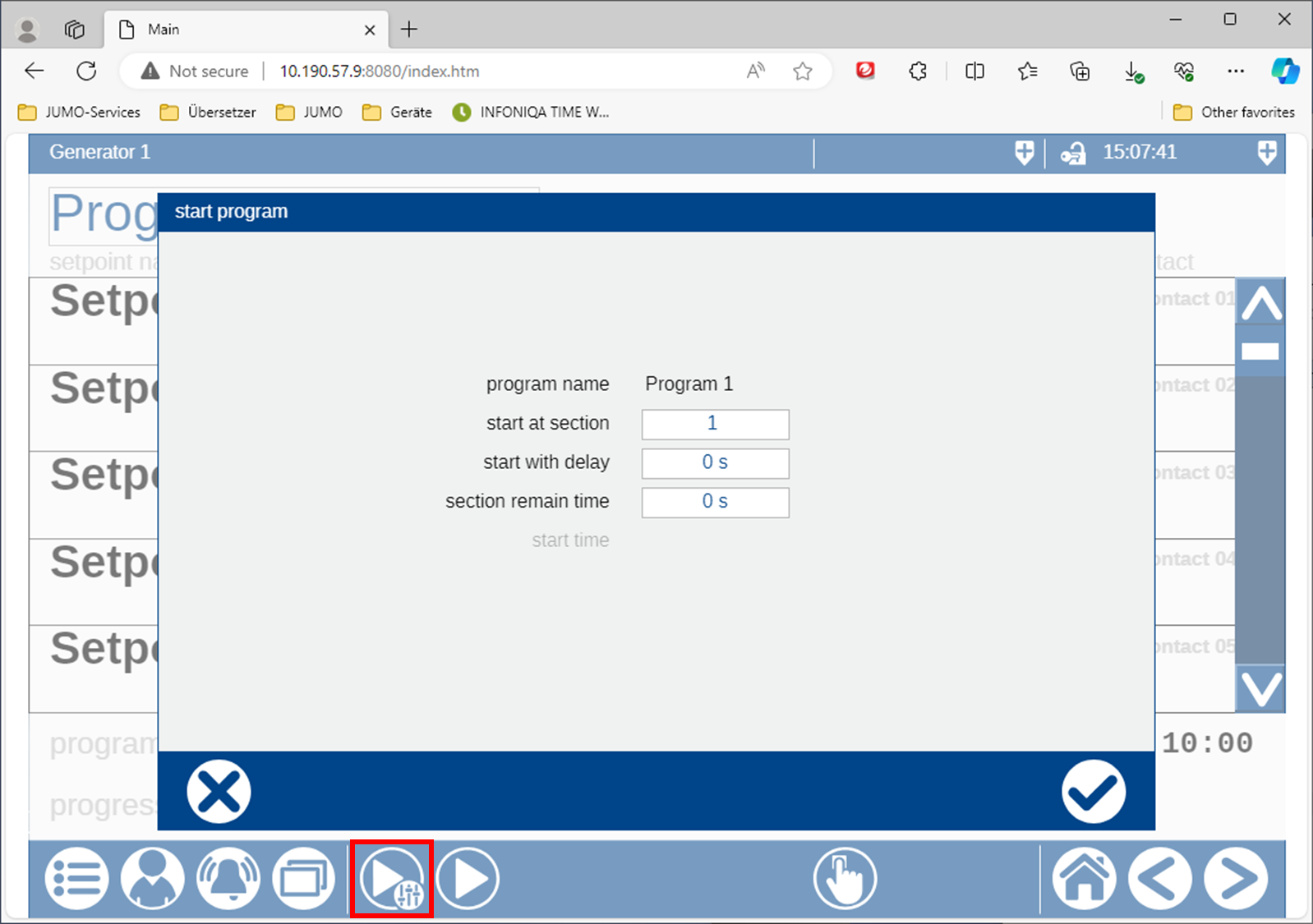Open the Other favorites folder
The image size is (1313, 924).
tap(1234, 113)
